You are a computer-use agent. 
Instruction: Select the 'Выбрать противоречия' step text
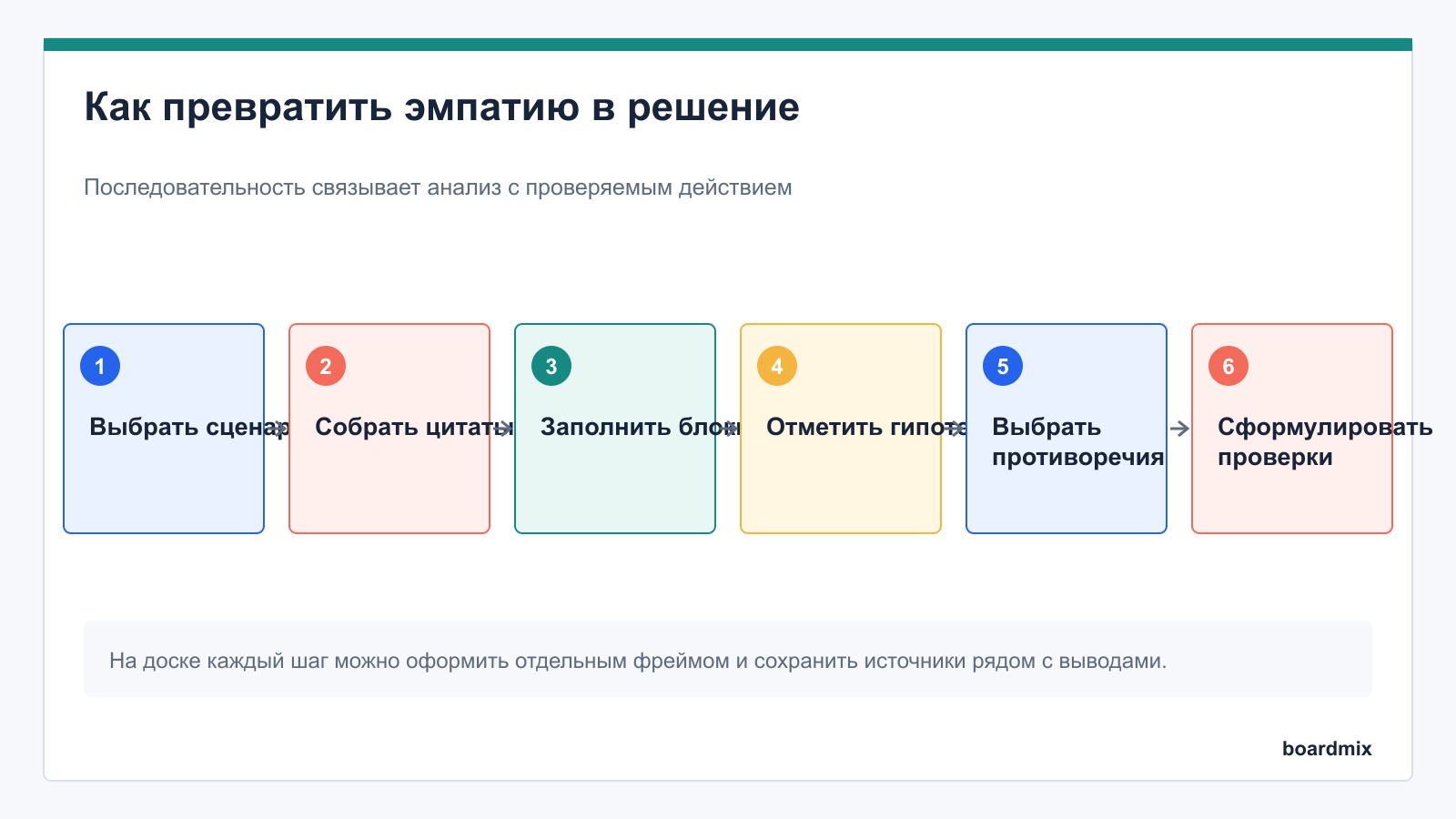1078,441
